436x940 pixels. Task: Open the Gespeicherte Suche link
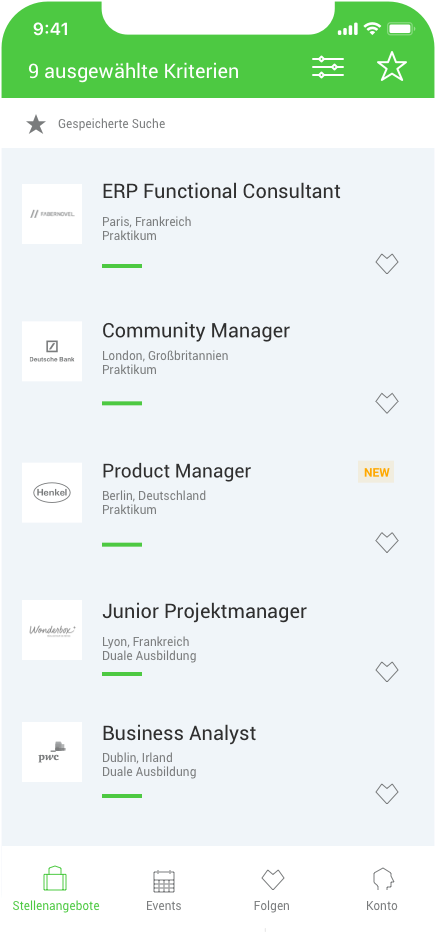coord(112,124)
